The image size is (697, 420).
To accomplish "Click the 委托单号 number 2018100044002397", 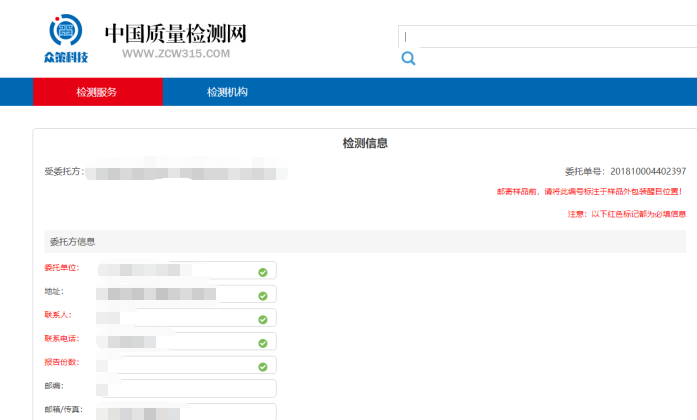I will (x=648, y=171).
